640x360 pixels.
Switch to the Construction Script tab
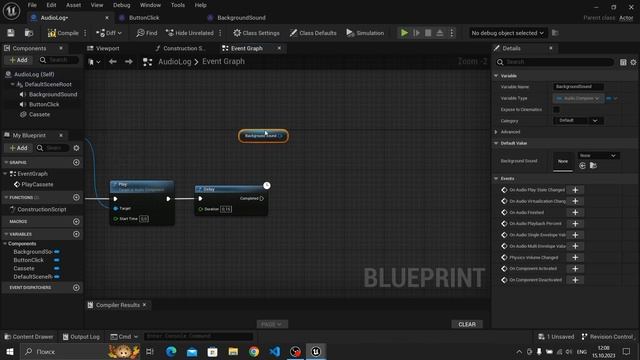tap(184, 48)
